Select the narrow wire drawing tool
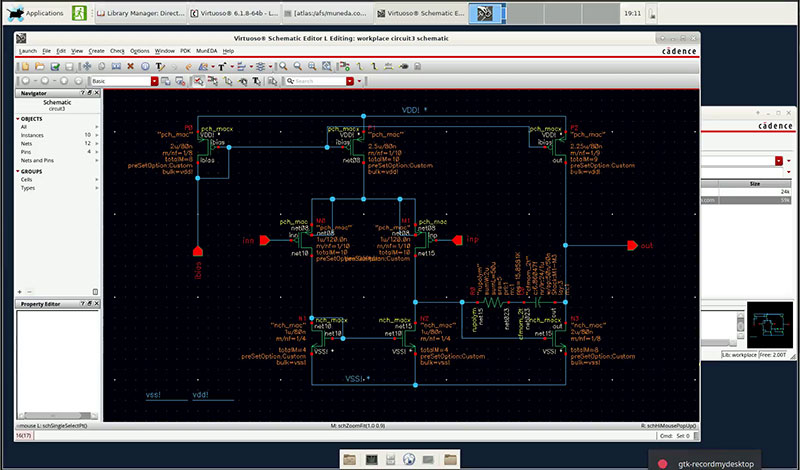Viewport: 800px width, 470px height. pyautogui.click(x=360, y=66)
